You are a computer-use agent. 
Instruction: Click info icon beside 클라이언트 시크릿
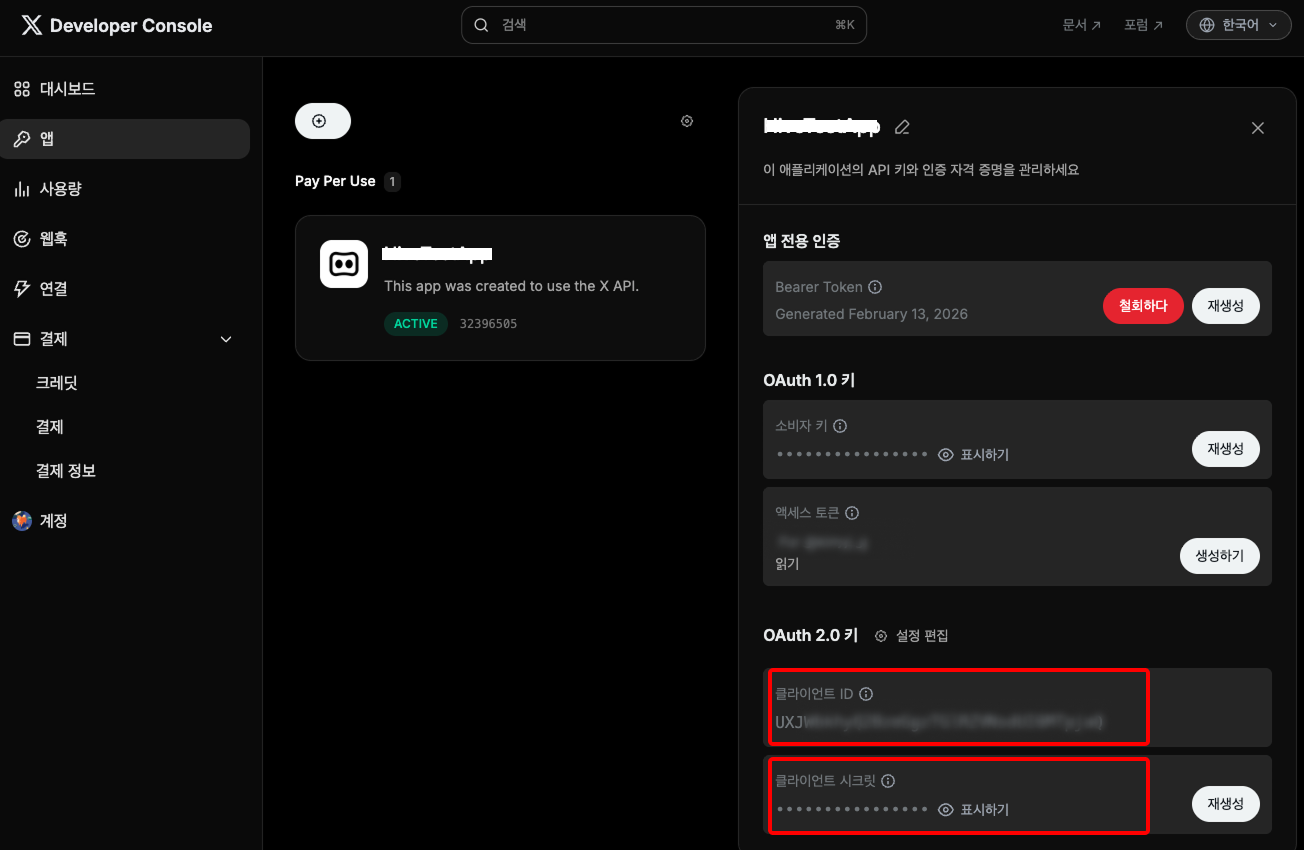pyautogui.click(x=888, y=781)
